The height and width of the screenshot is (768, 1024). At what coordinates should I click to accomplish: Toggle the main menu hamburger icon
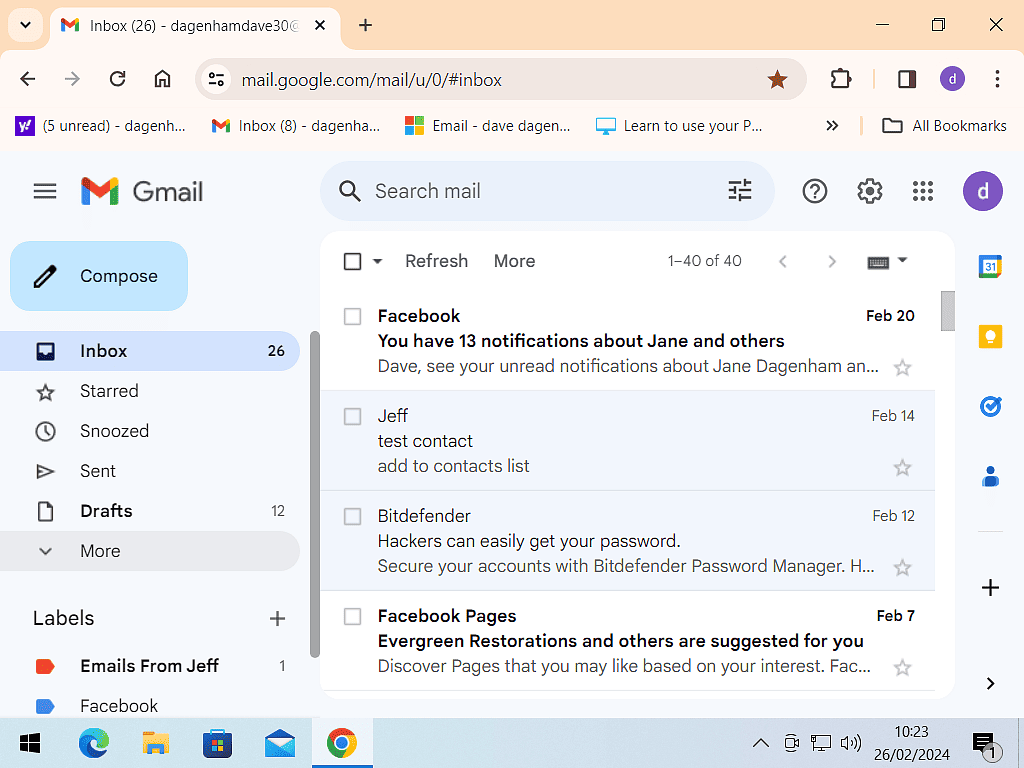click(45, 191)
